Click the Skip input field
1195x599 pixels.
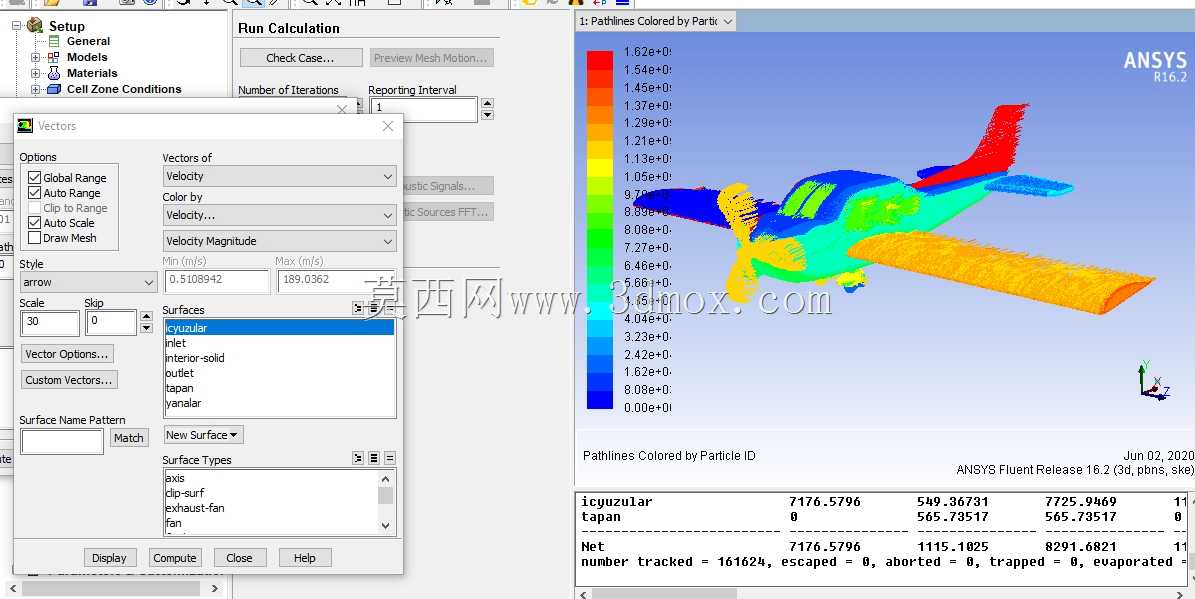[x=111, y=322]
